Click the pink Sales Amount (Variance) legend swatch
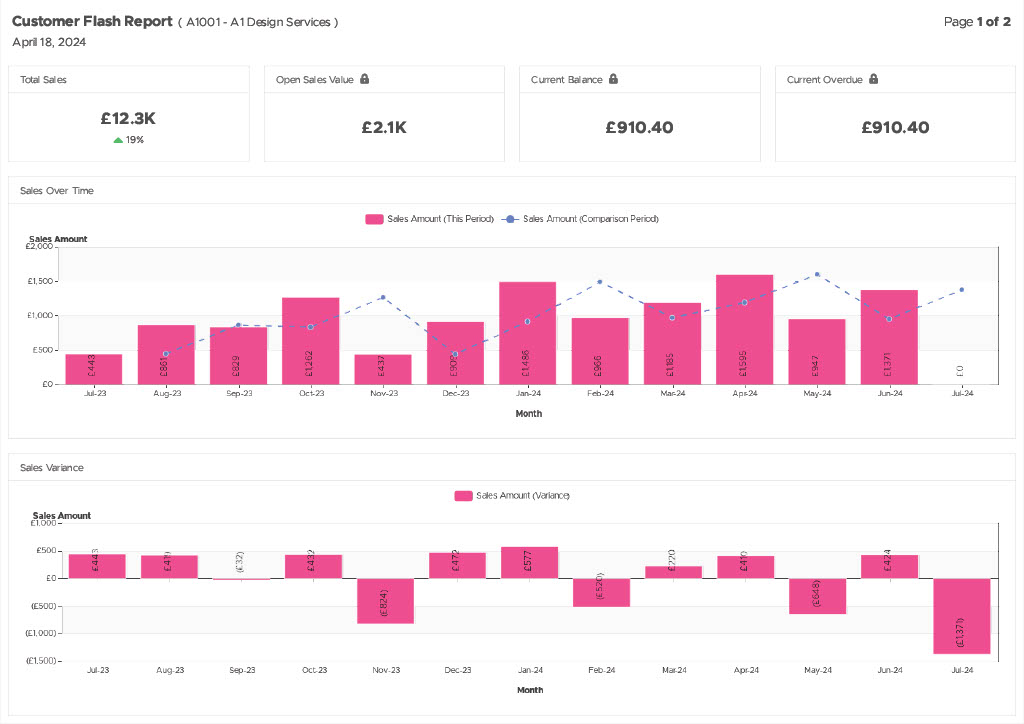 pyautogui.click(x=464, y=496)
